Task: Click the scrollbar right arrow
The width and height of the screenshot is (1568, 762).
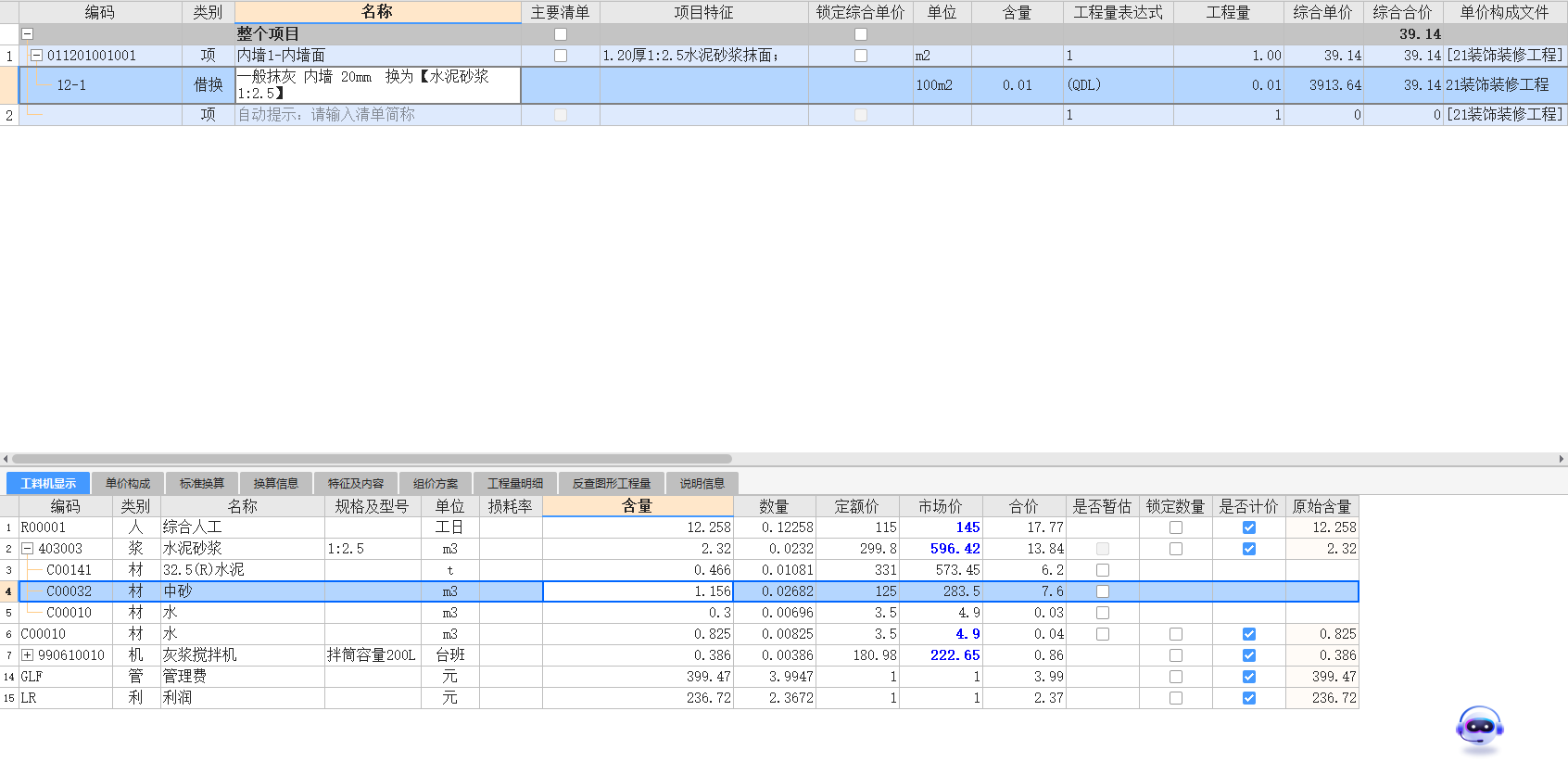Action: (x=1562, y=459)
